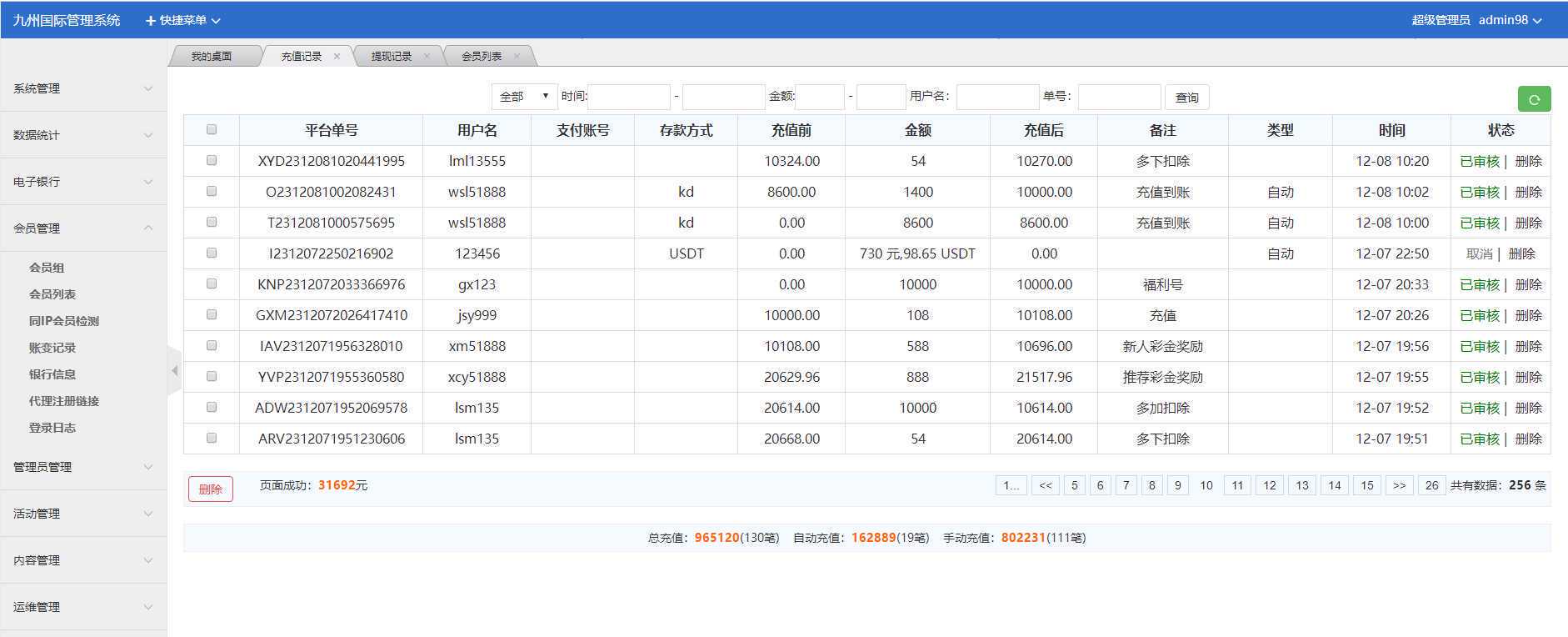Focus the 用户名 input field

pyautogui.click(x=997, y=97)
